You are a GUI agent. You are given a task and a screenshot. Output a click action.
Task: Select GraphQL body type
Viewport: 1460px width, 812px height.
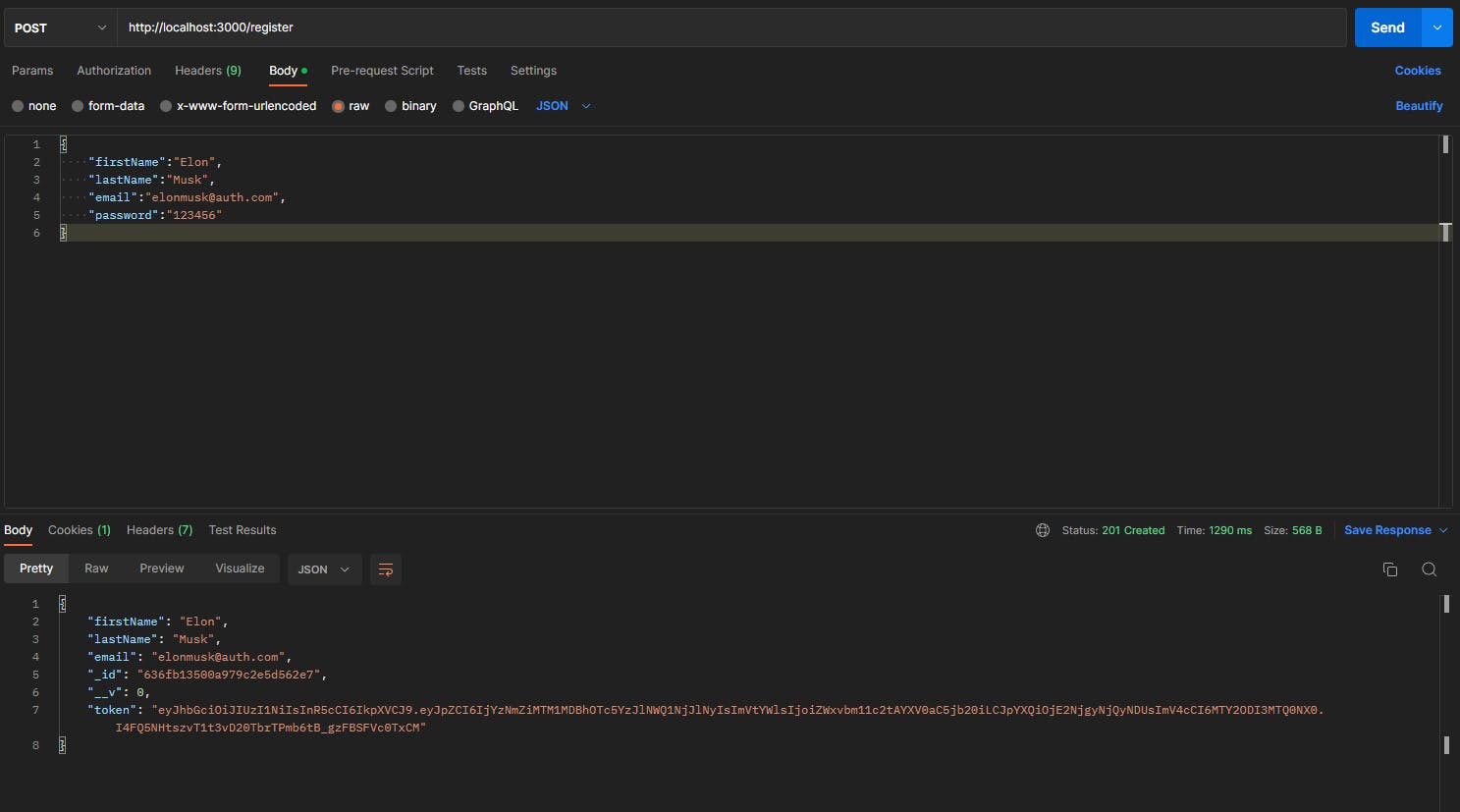coord(459,106)
